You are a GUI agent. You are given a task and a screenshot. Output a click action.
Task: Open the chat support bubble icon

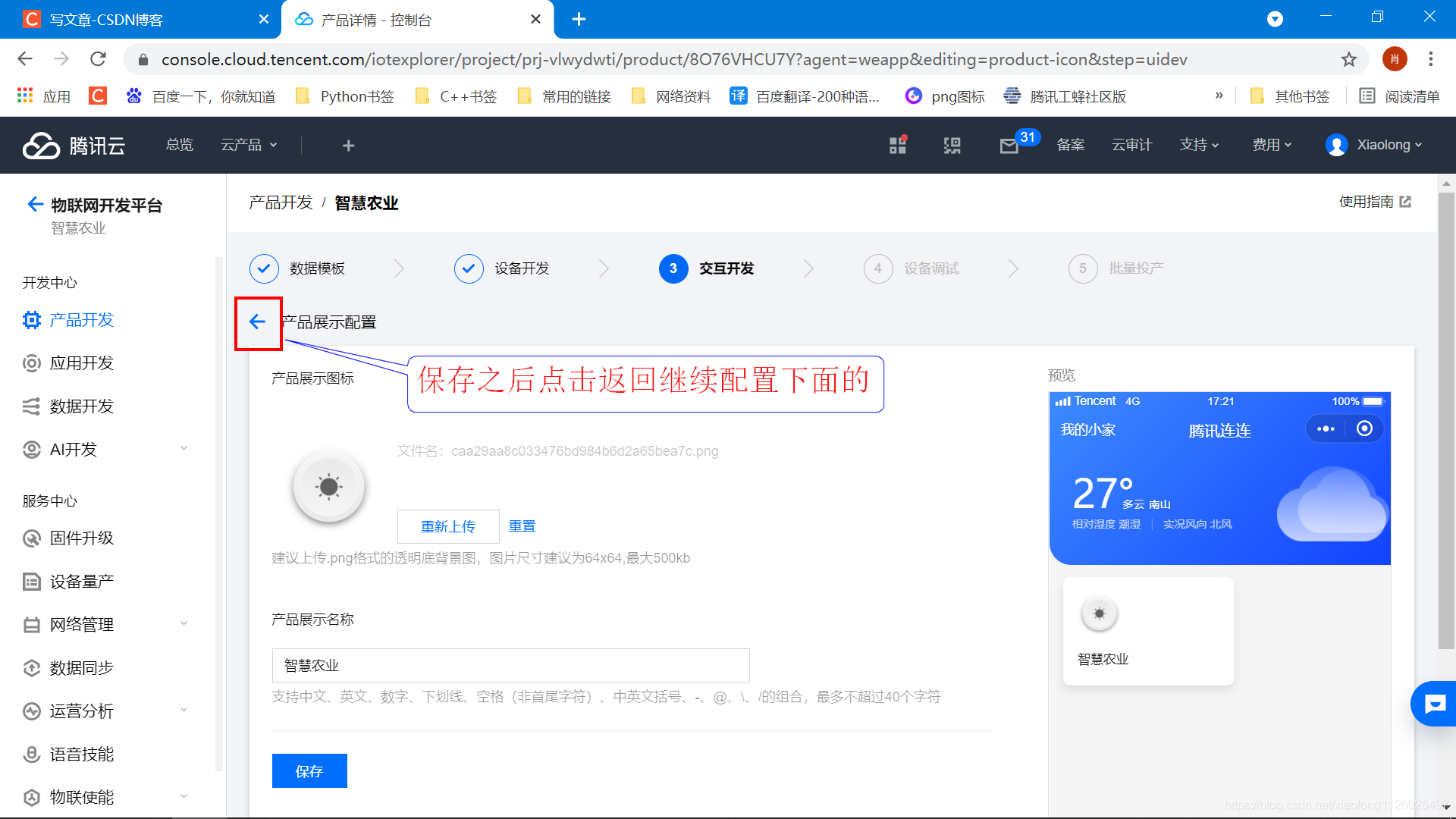click(x=1435, y=704)
